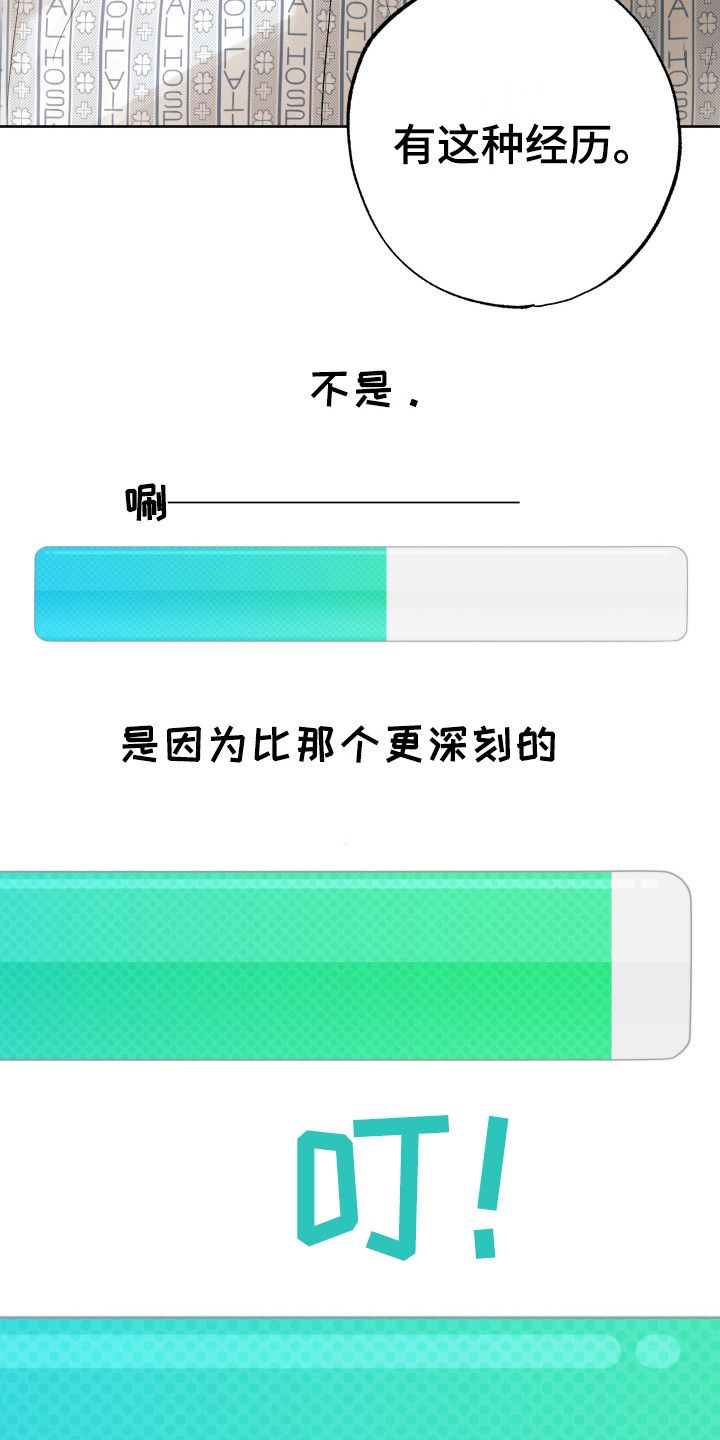Click the small rounded pill on the bottom bar

pyautogui.click(x=657, y=1351)
